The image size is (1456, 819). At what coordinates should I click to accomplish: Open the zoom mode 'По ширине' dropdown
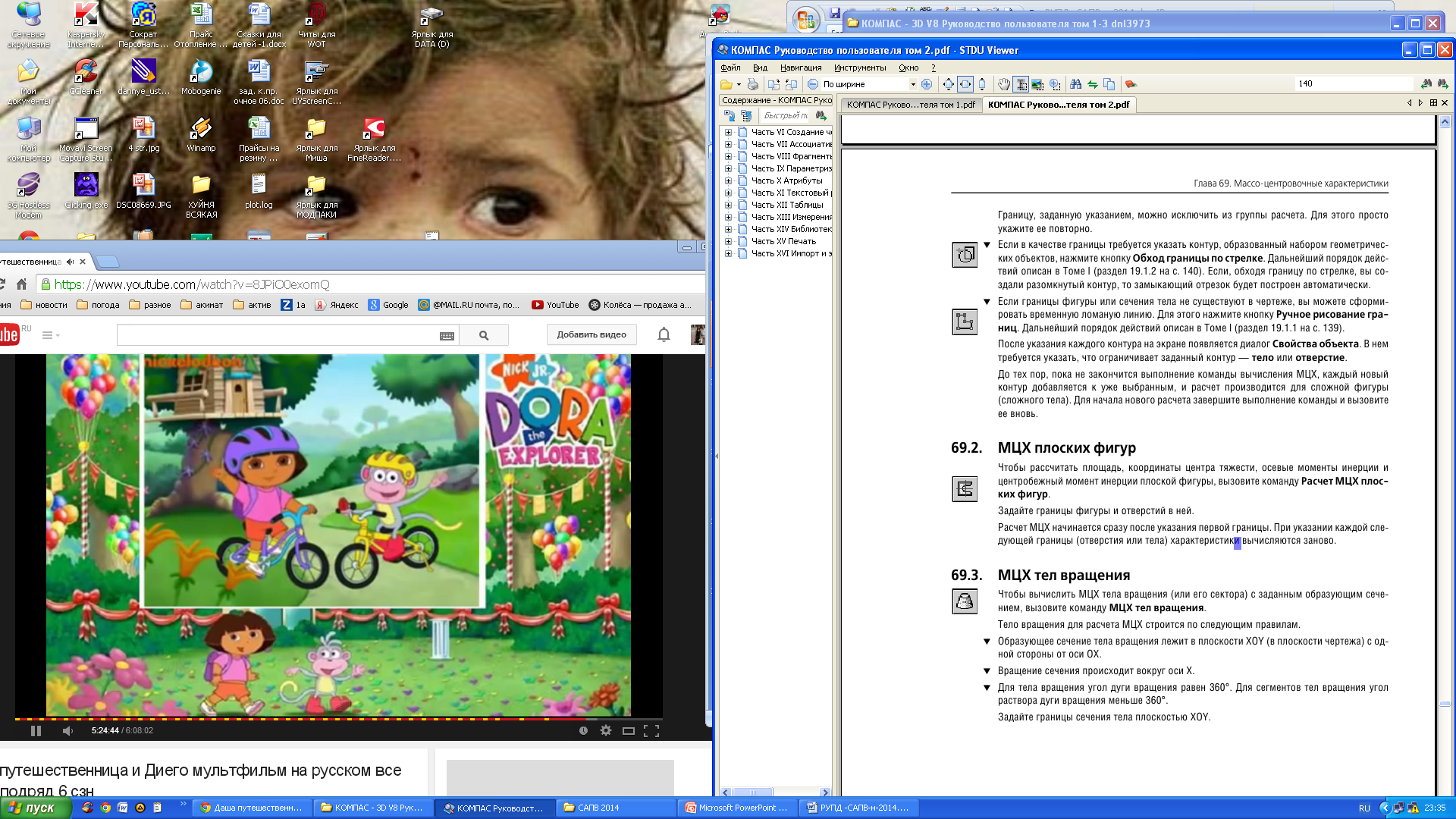point(913,84)
